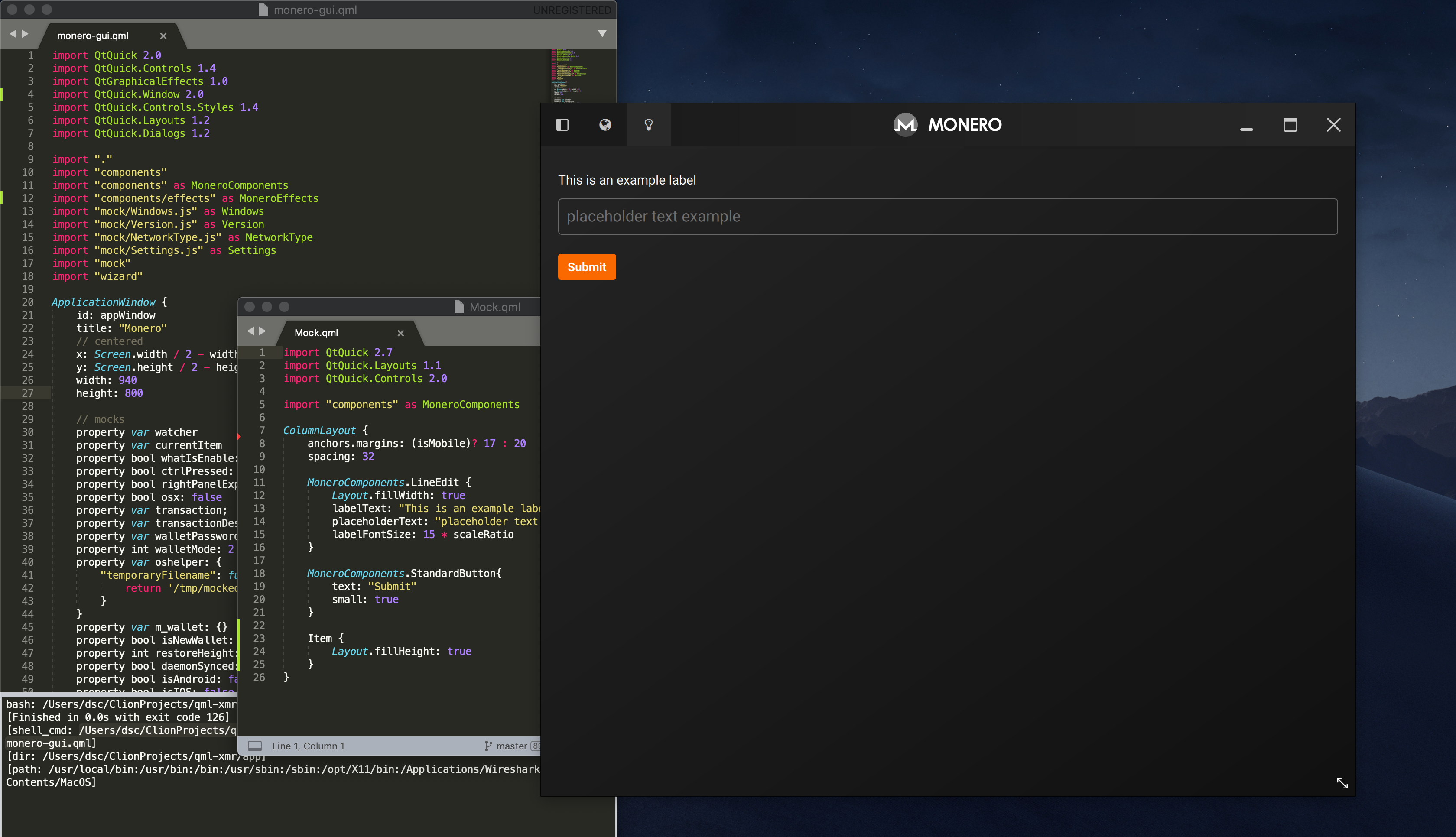Go to next tab arrow in monero-gui.qml window

click(x=25, y=34)
